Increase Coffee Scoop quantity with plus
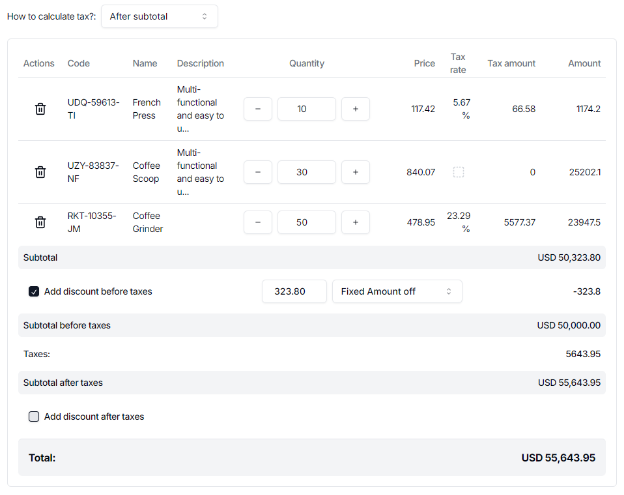This screenshot has width=624, height=495. tap(355, 172)
